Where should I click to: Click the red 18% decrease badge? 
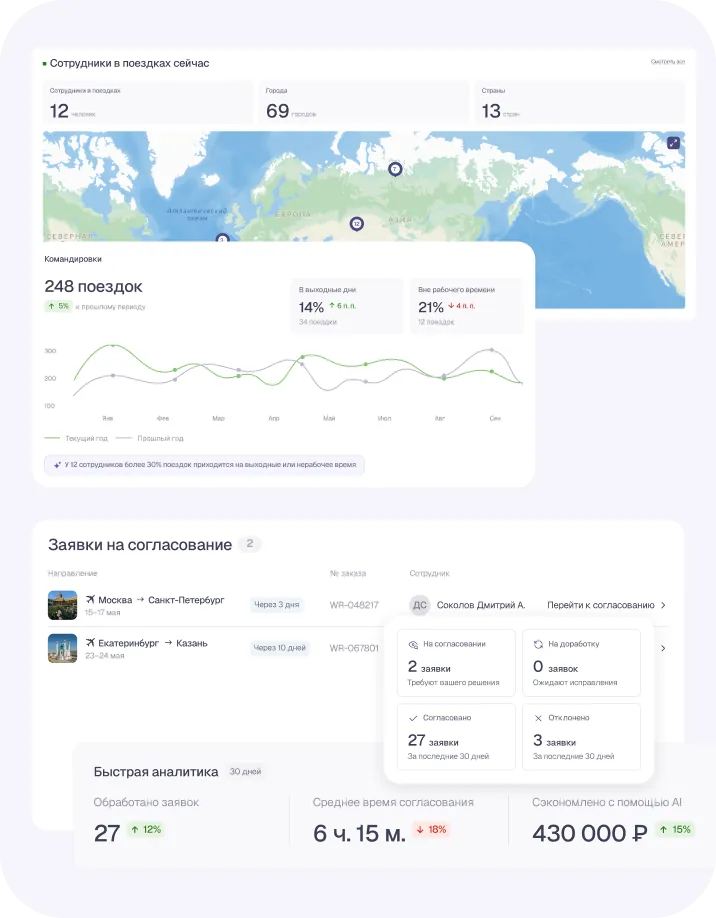pos(431,830)
